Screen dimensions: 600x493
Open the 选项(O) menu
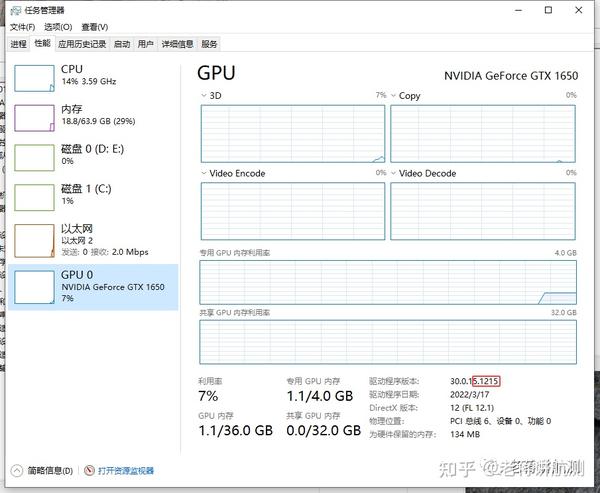58,27
